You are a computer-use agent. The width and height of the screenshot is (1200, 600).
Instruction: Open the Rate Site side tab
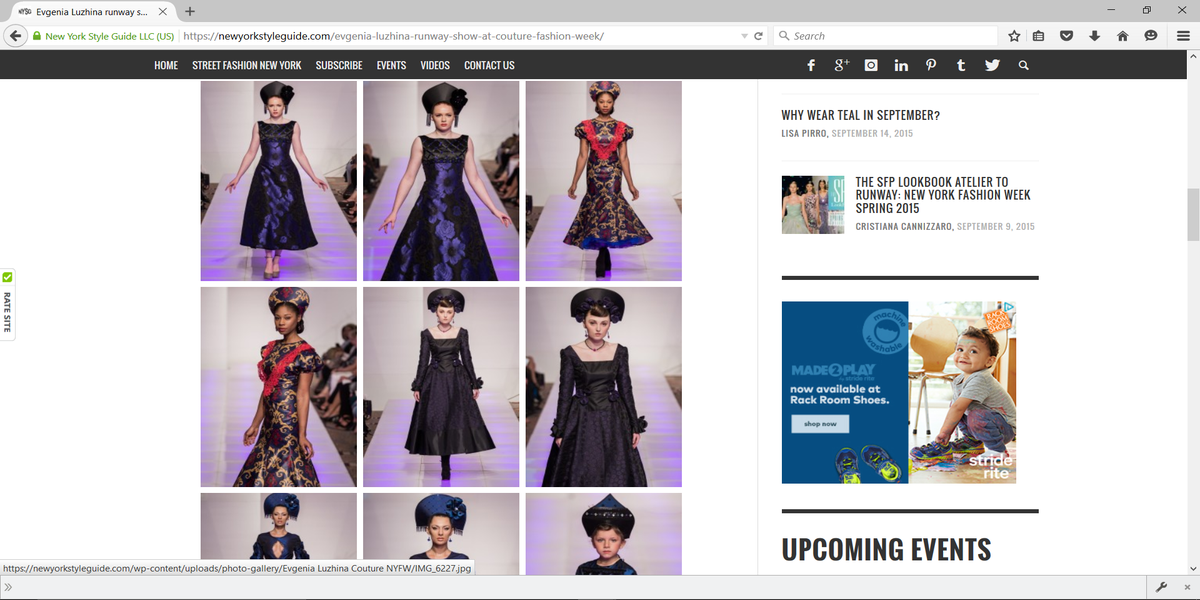coord(7,305)
